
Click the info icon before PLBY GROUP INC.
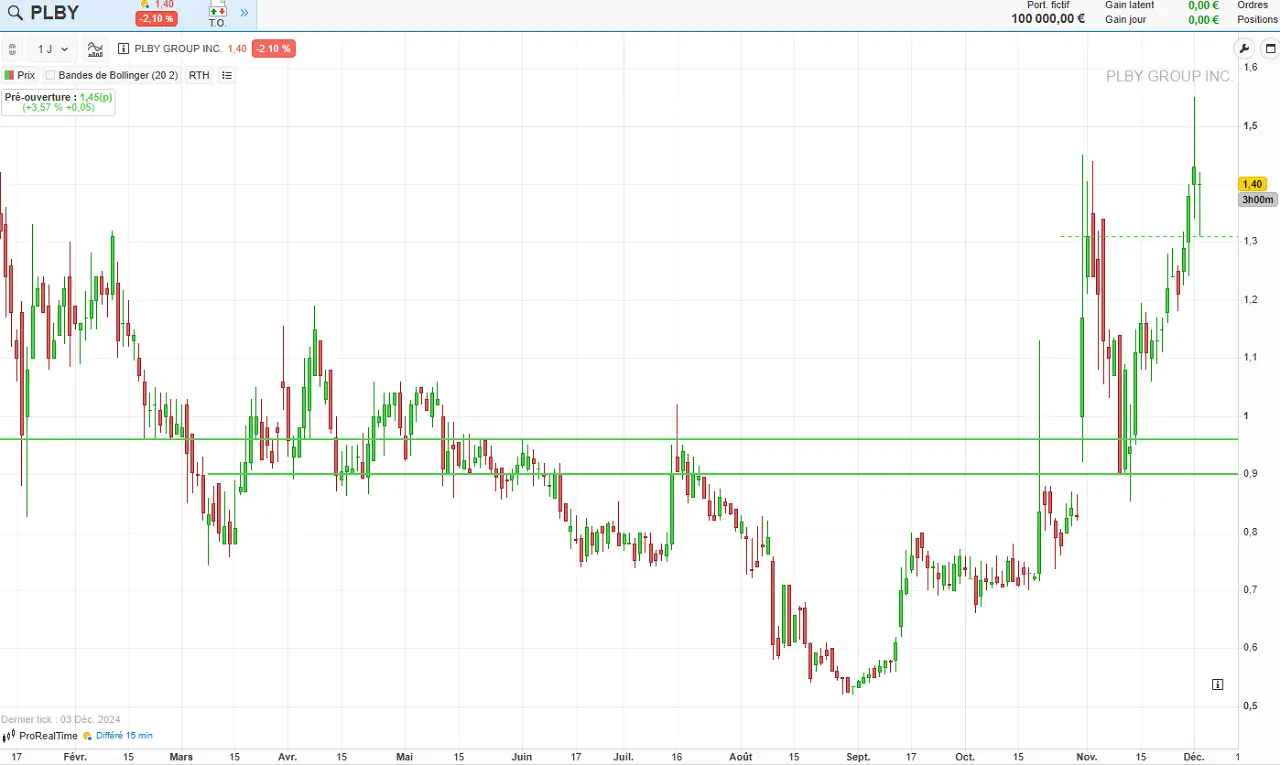click(x=123, y=49)
